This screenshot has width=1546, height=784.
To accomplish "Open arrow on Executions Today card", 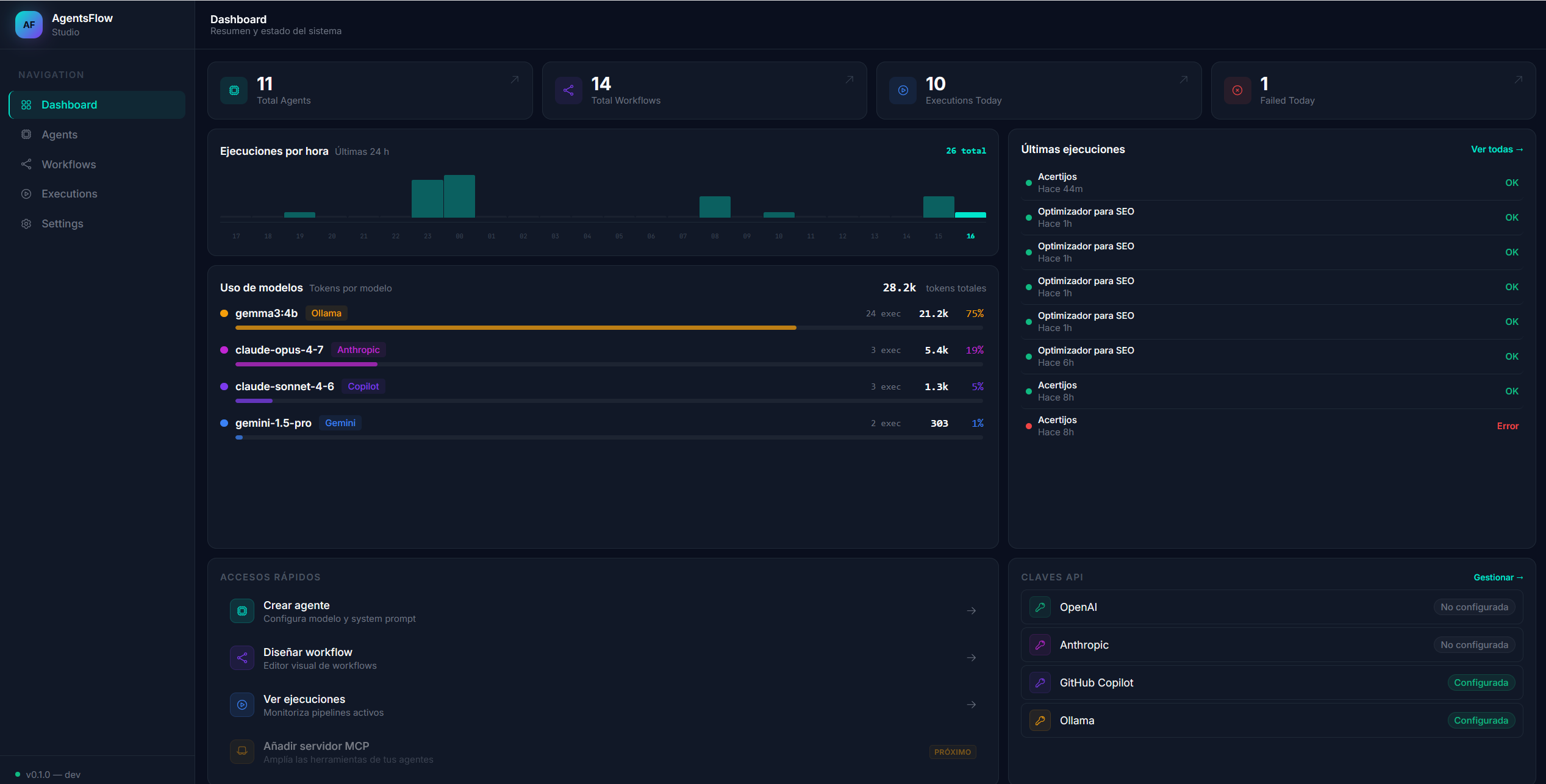I will [1184, 80].
